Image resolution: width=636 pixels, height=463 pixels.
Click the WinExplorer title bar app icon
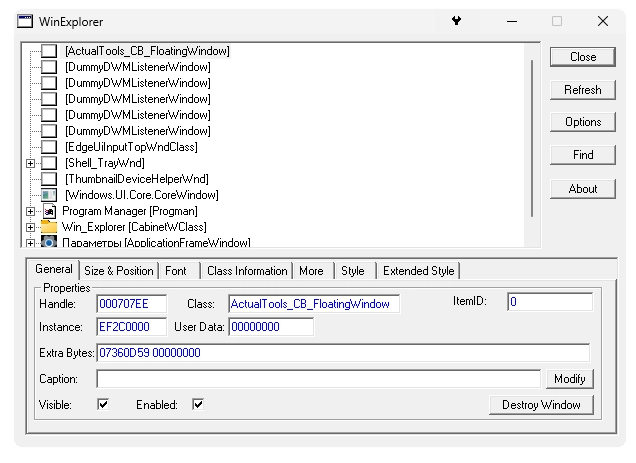coord(25,21)
